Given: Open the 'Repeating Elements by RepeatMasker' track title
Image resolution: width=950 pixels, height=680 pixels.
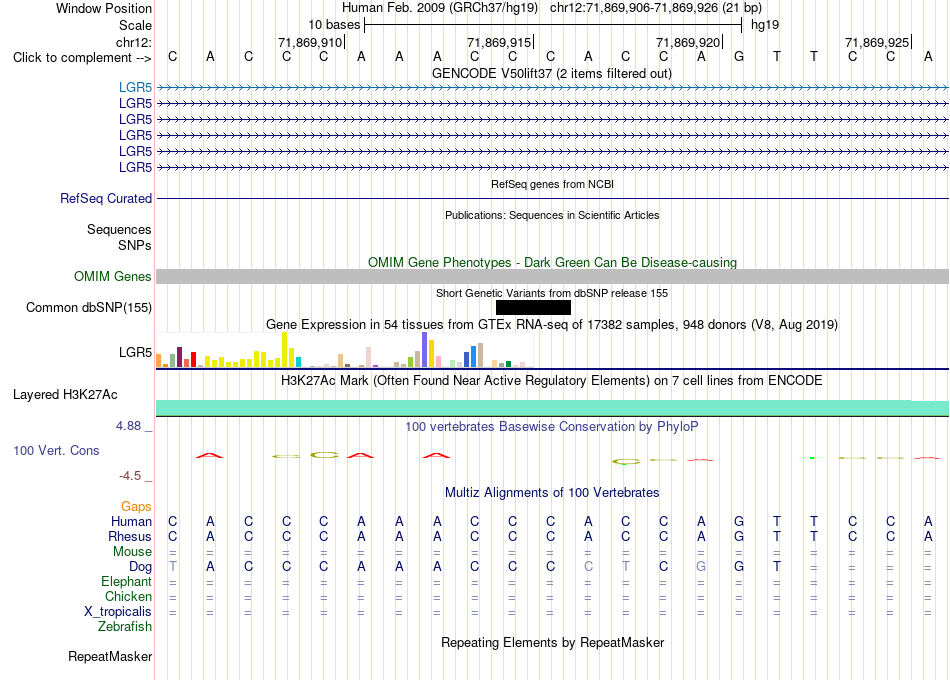Looking at the screenshot, I should (x=552, y=642).
